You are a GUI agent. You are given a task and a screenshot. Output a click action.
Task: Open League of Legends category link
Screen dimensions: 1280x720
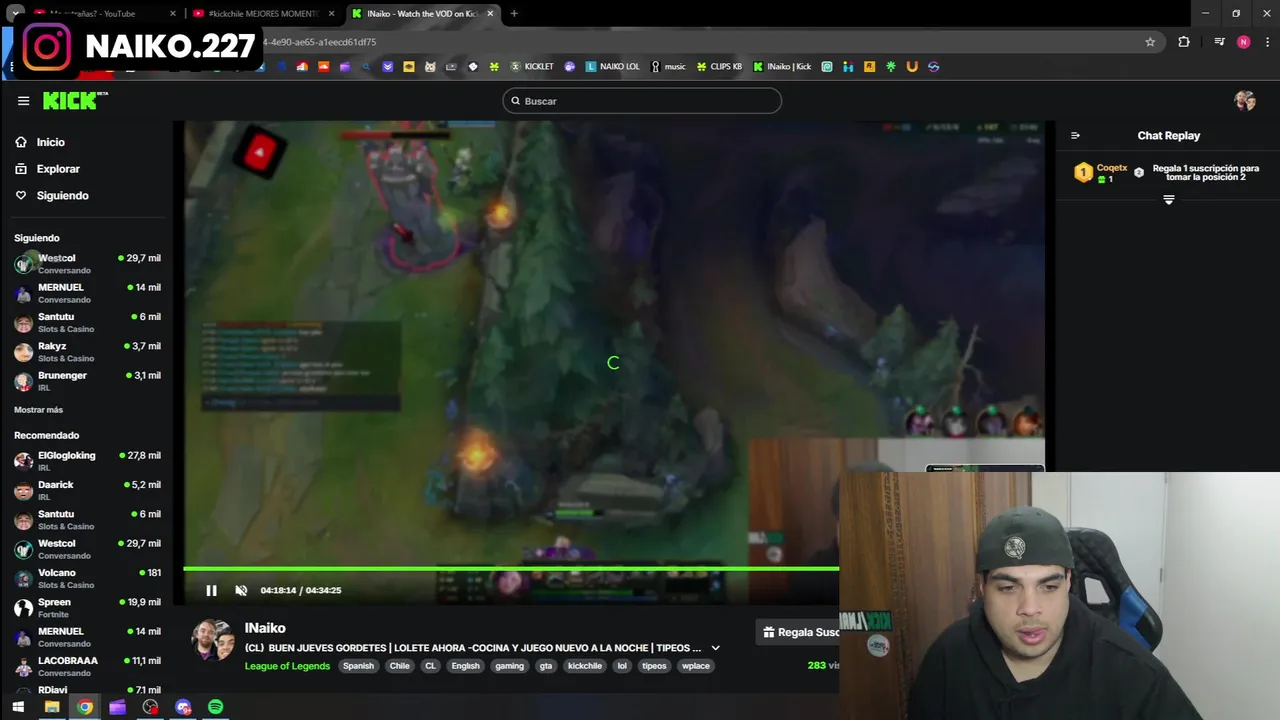click(287, 666)
